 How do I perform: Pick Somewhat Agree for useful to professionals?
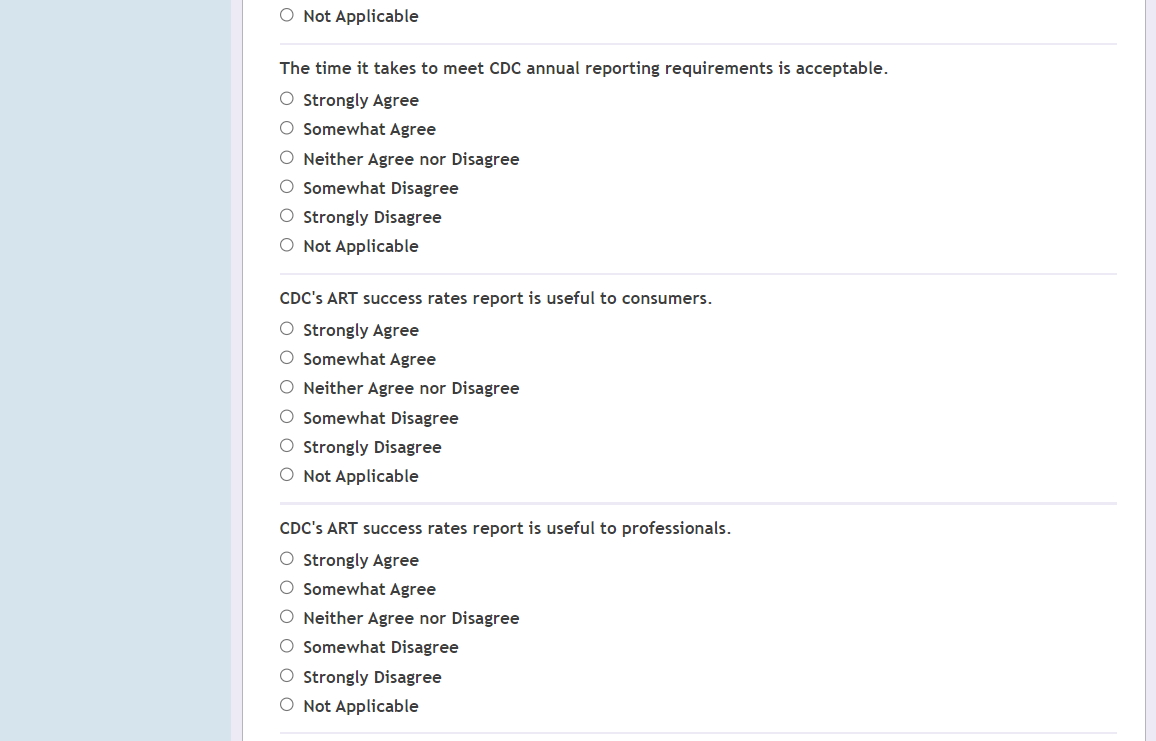pyautogui.click(x=287, y=588)
